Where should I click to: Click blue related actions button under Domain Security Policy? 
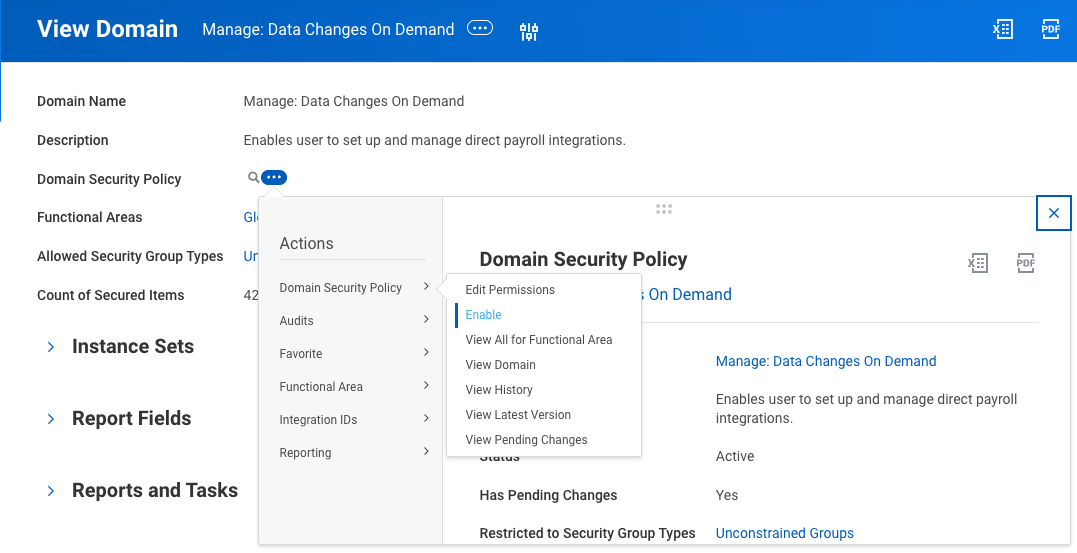(x=274, y=178)
